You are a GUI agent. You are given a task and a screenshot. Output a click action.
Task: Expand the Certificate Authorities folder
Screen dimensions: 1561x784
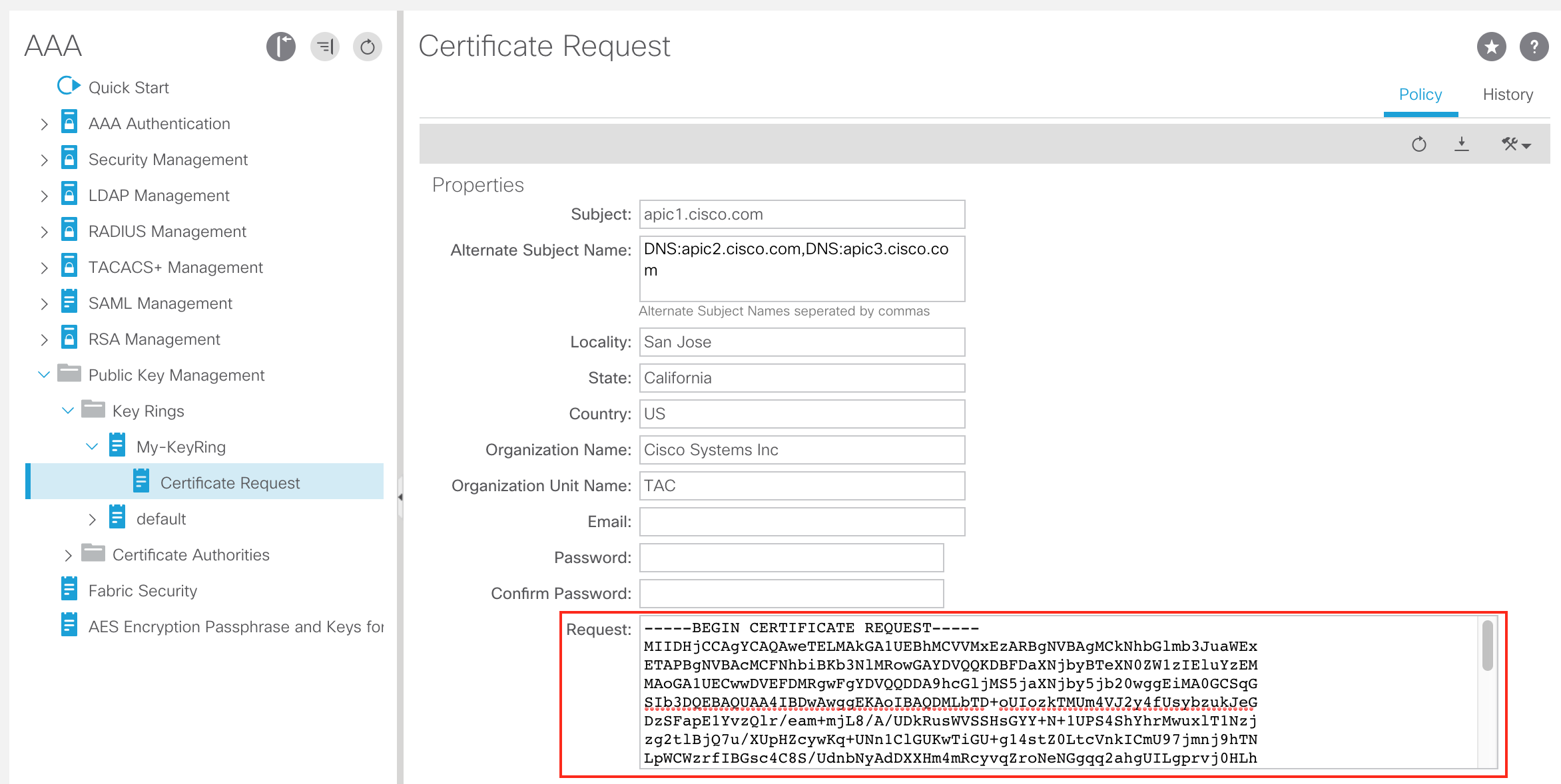[x=68, y=556]
